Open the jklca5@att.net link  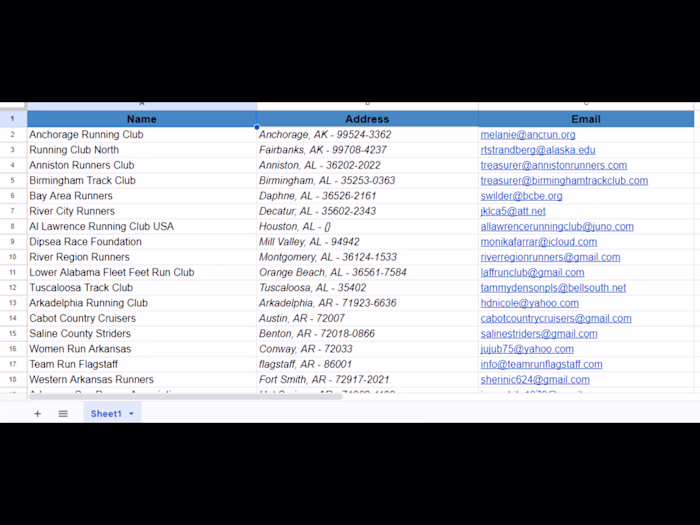(x=513, y=211)
